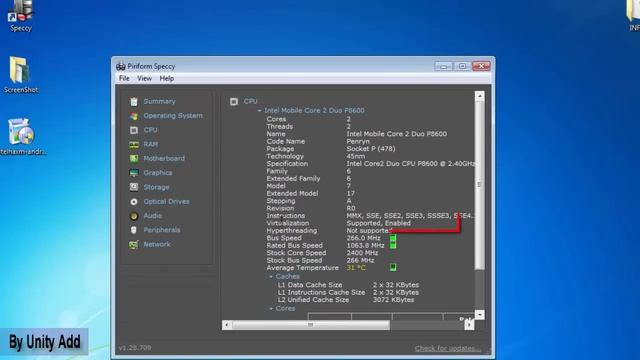Switch to Operating System section
The width and height of the screenshot is (640, 360).
coord(173,116)
